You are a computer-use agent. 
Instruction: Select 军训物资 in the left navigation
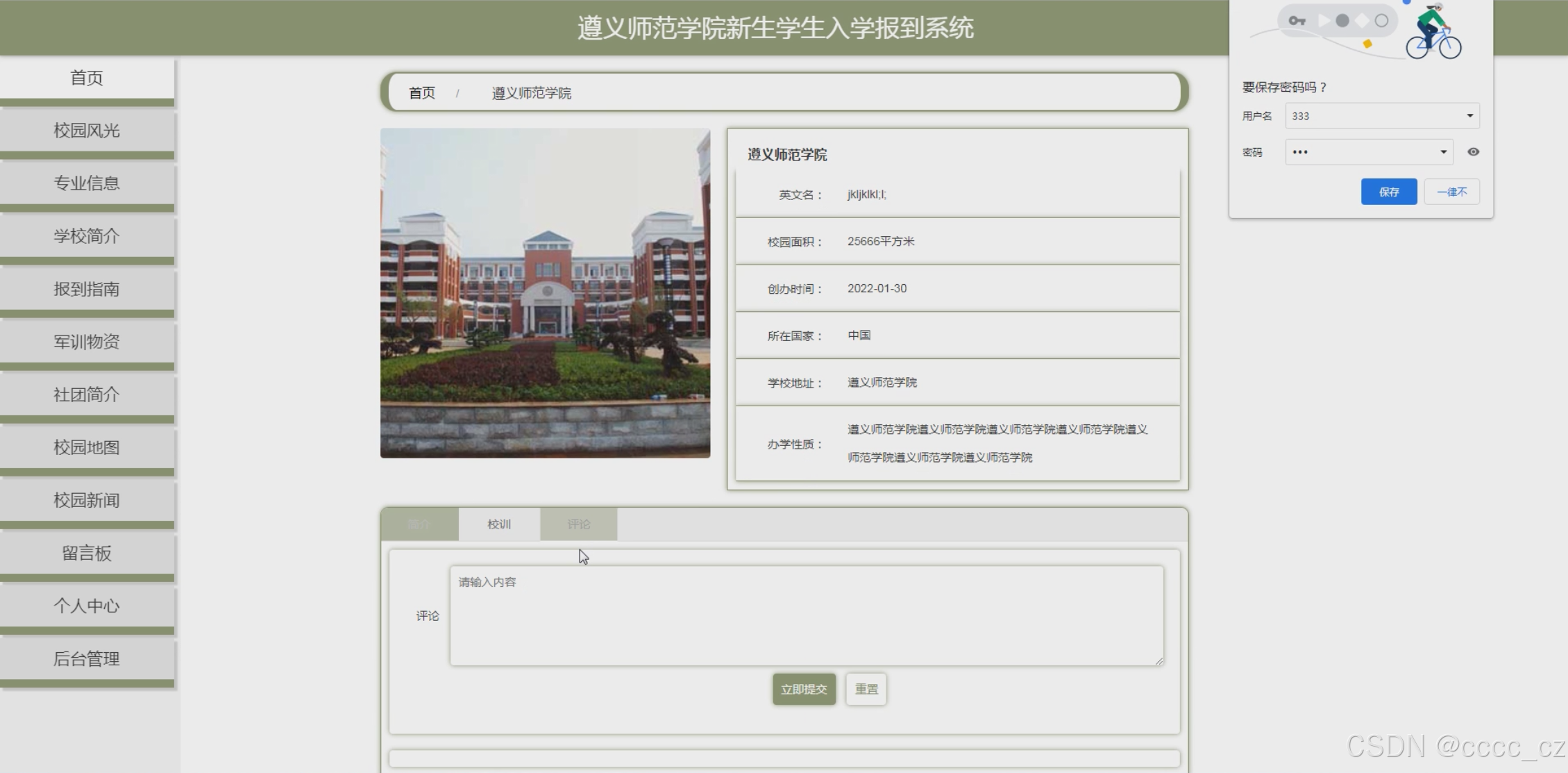(x=87, y=342)
